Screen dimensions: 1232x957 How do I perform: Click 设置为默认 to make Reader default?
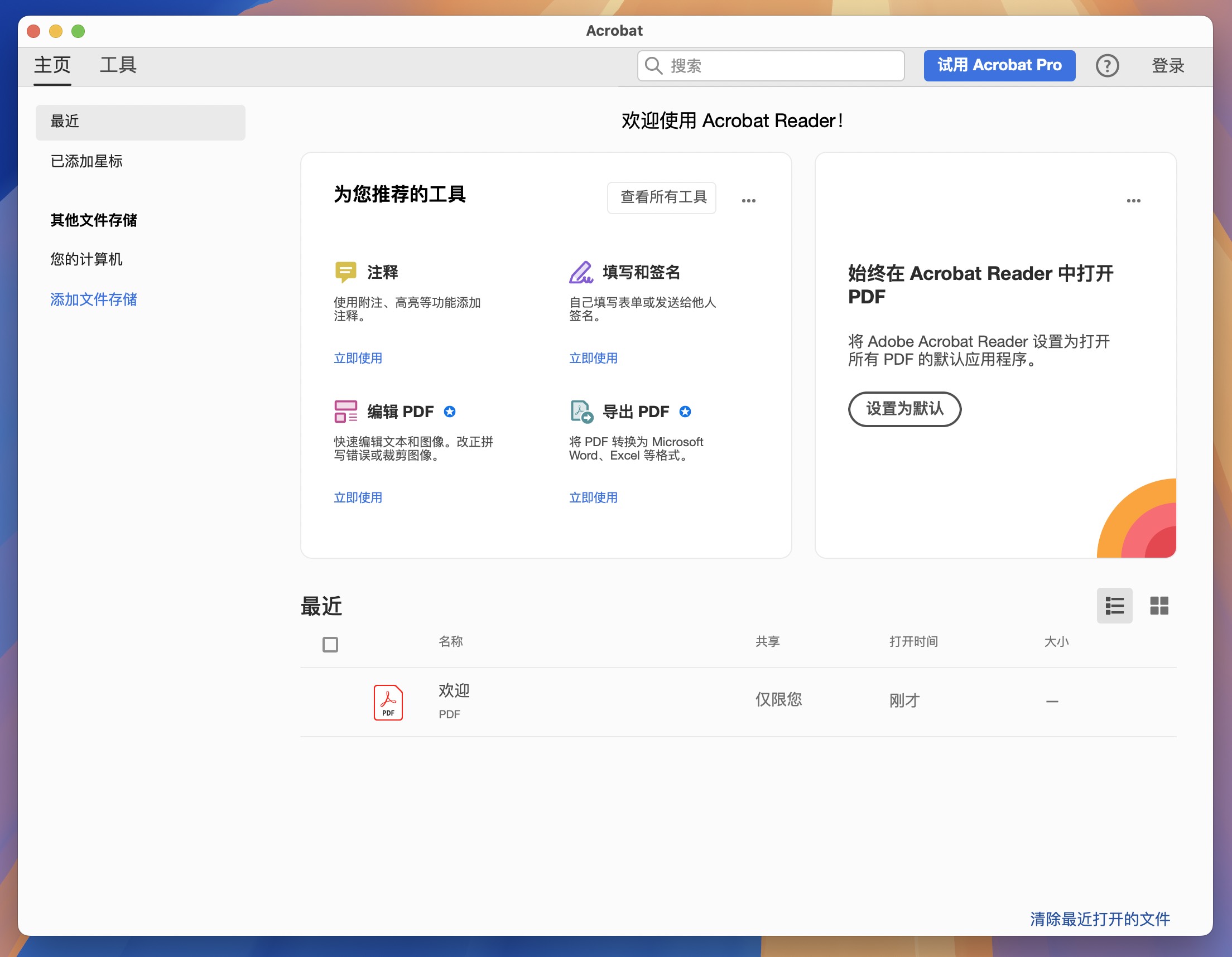click(x=904, y=409)
